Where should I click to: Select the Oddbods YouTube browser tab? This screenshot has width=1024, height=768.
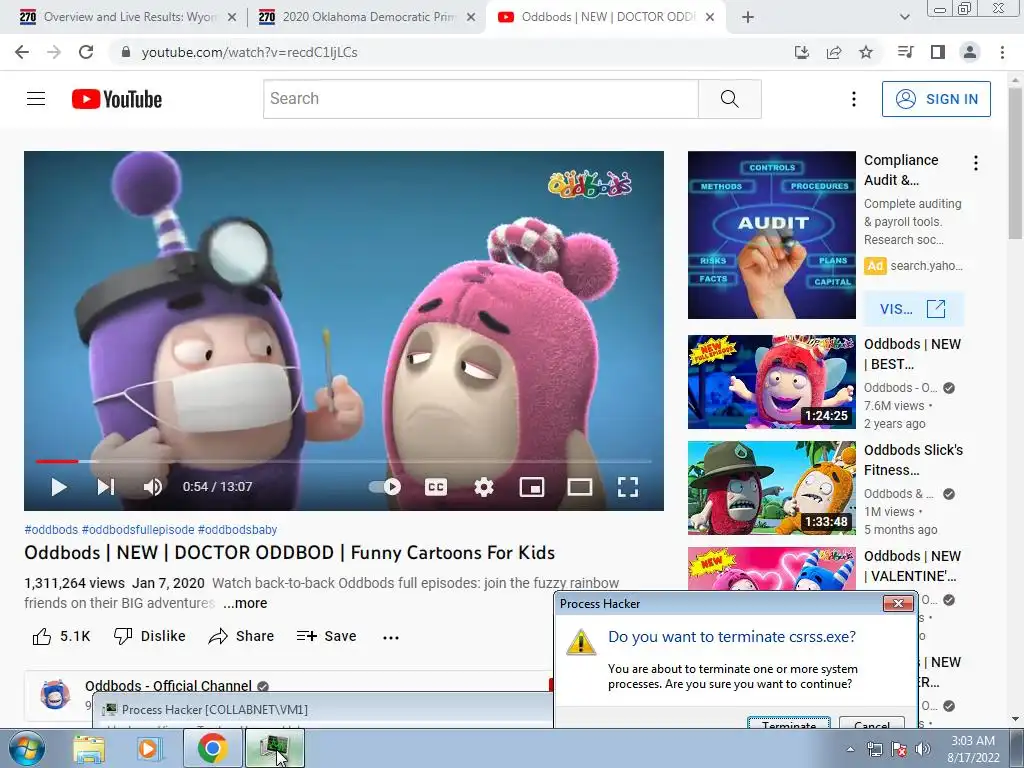607,17
